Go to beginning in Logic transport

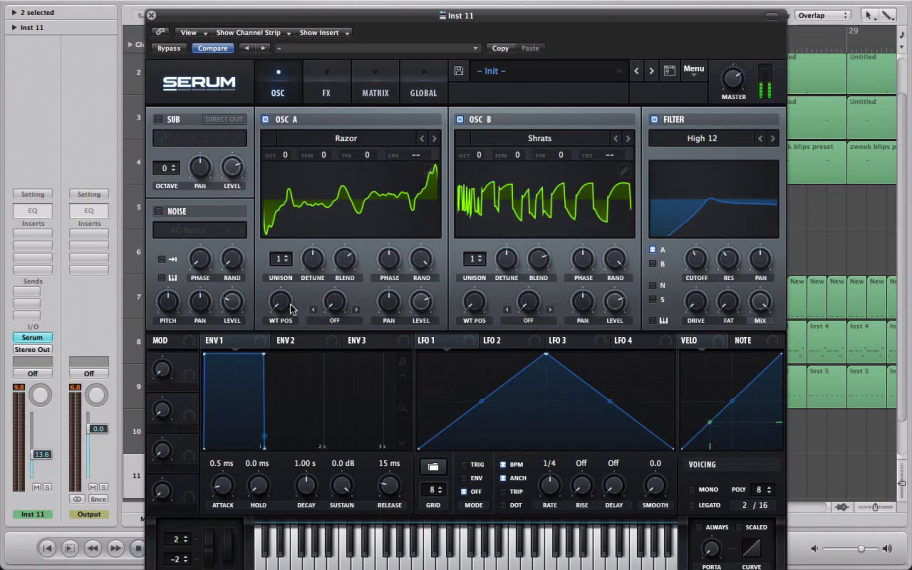(47, 547)
